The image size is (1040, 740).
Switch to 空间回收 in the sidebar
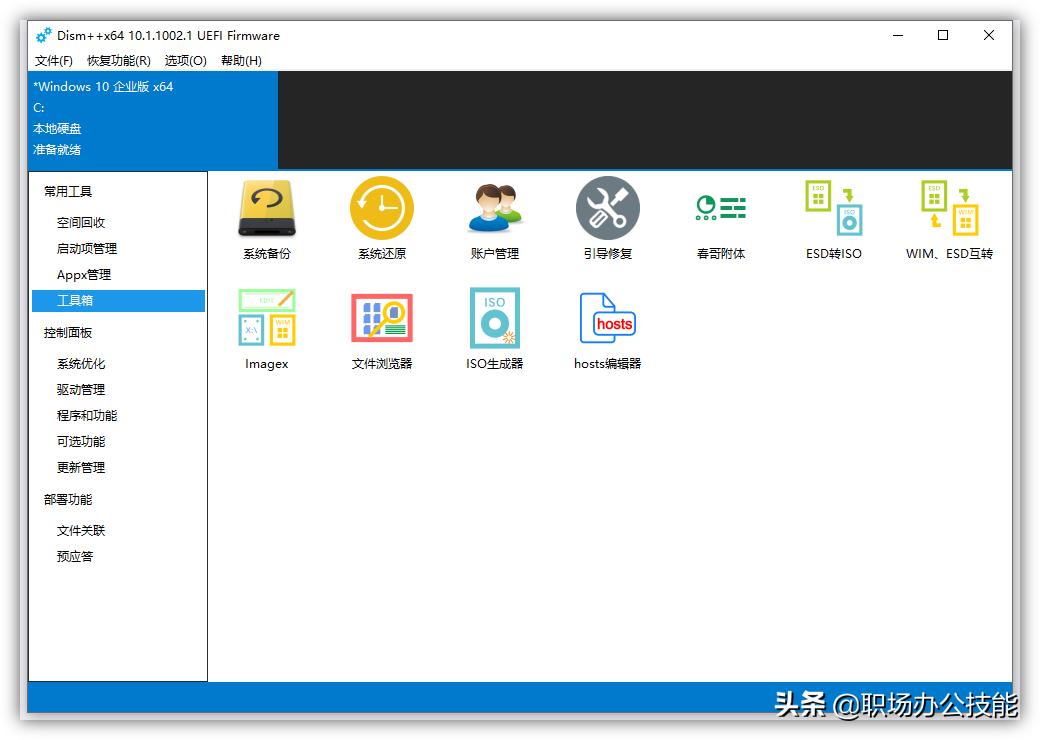coord(81,222)
